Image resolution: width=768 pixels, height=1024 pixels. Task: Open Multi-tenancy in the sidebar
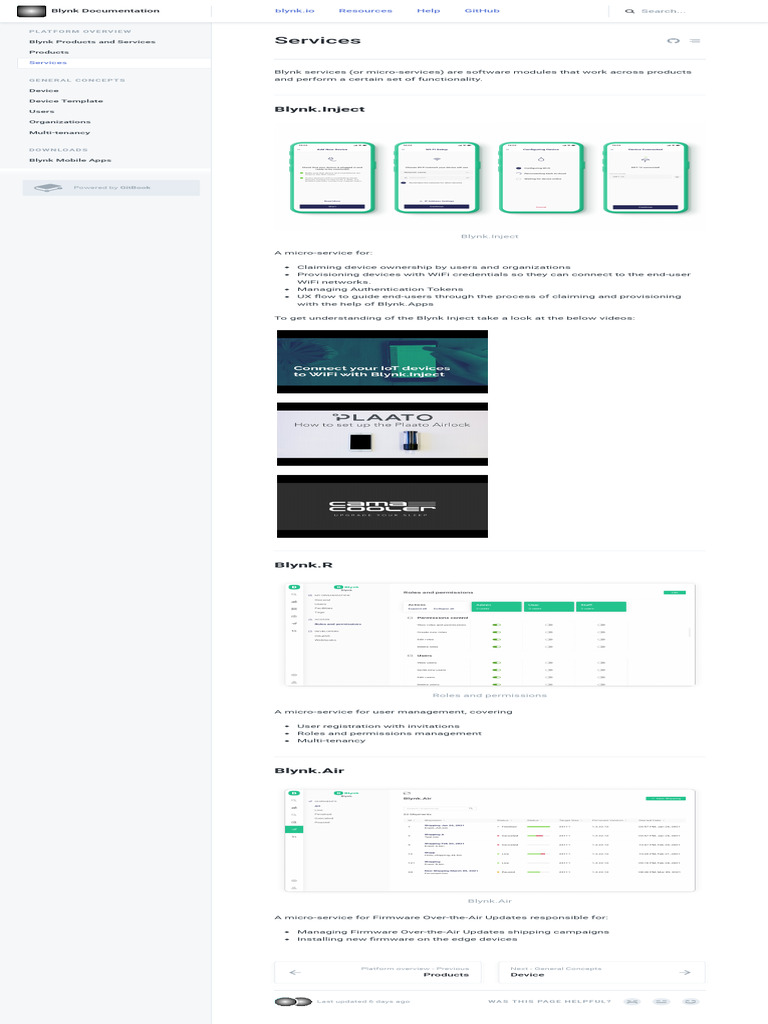59,132
